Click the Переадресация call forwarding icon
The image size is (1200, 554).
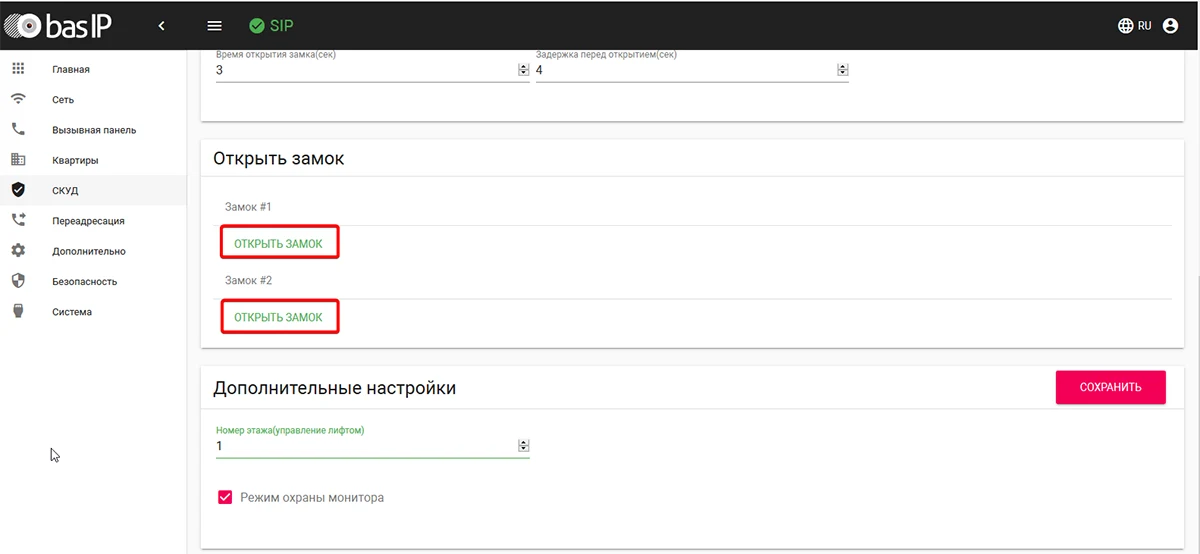coord(17,220)
